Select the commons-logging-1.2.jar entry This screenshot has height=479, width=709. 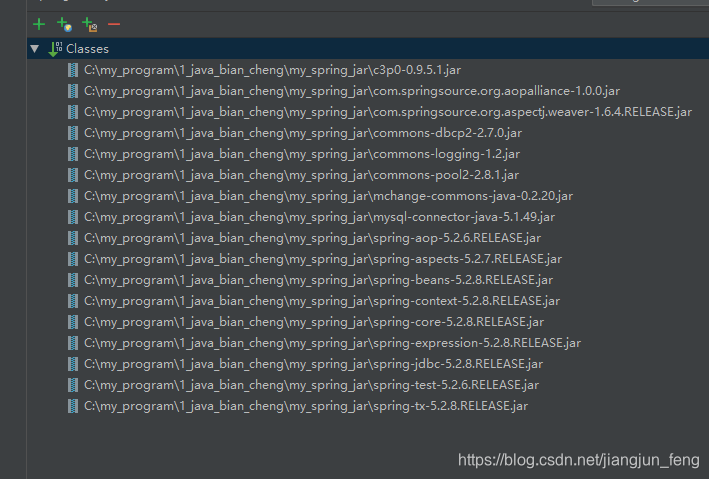(302, 154)
